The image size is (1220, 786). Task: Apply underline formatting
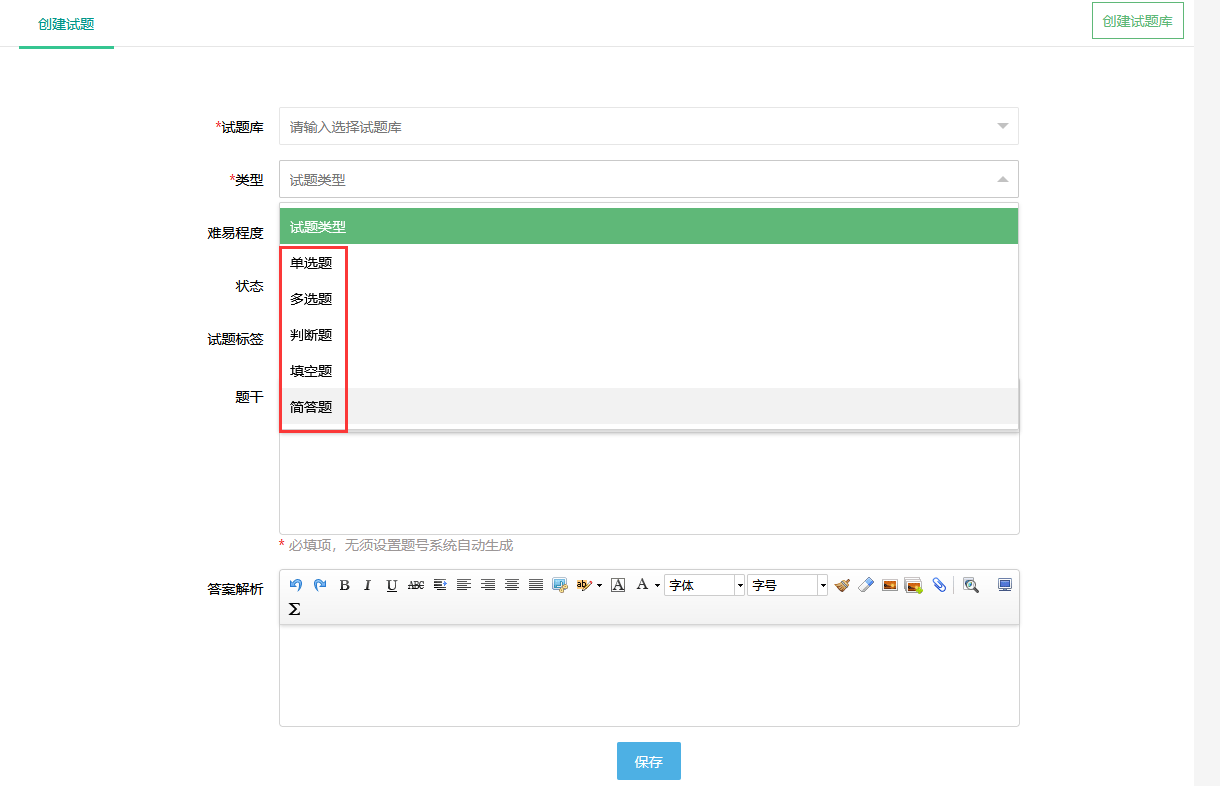pyautogui.click(x=392, y=585)
